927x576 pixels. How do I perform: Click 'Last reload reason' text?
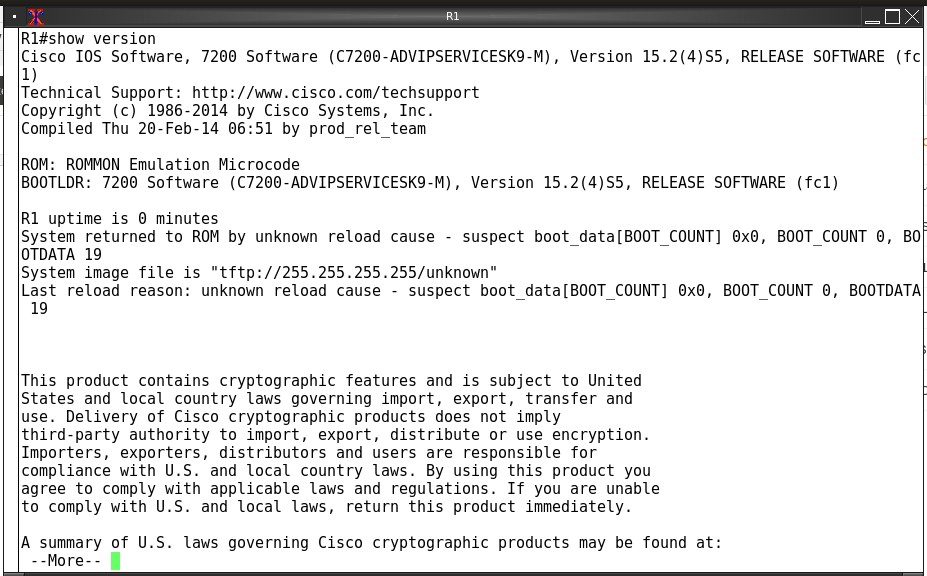(x=102, y=291)
